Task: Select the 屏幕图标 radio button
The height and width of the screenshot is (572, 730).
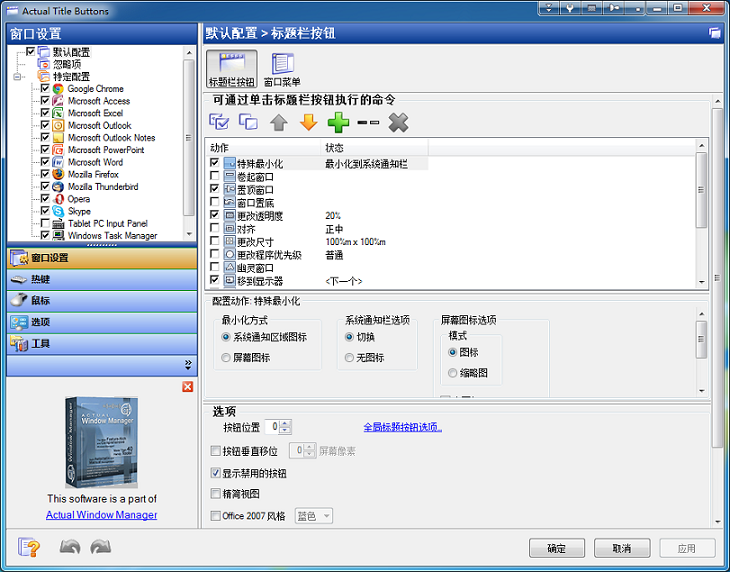Action: click(x=226, y=357)
